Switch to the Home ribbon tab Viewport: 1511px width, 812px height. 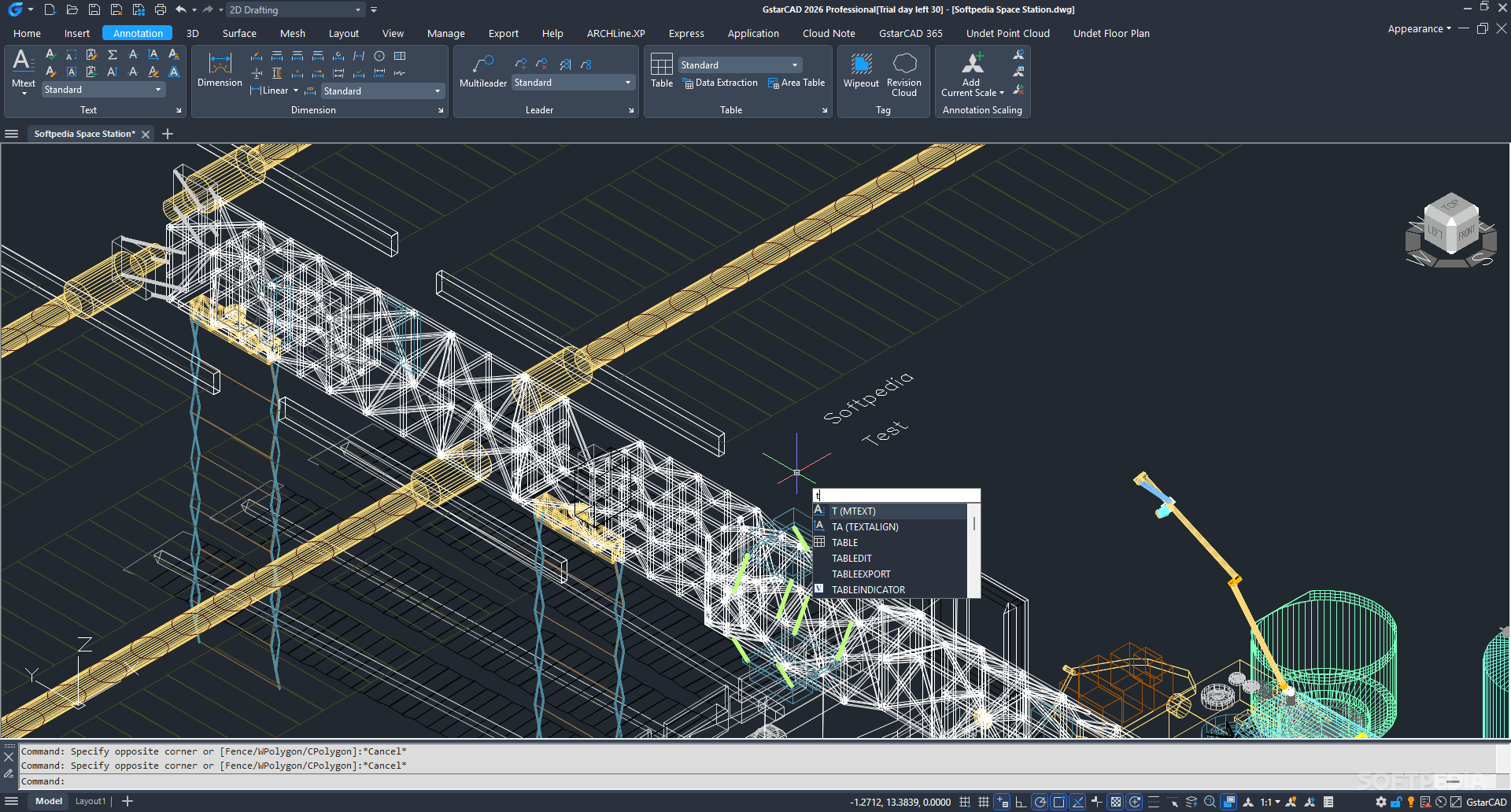[27, 33]
